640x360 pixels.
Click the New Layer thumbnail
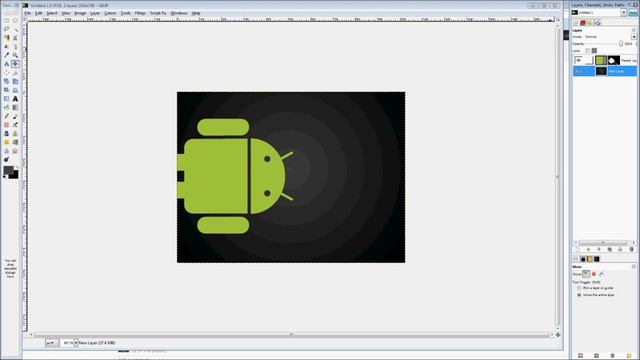pos(601,71)
